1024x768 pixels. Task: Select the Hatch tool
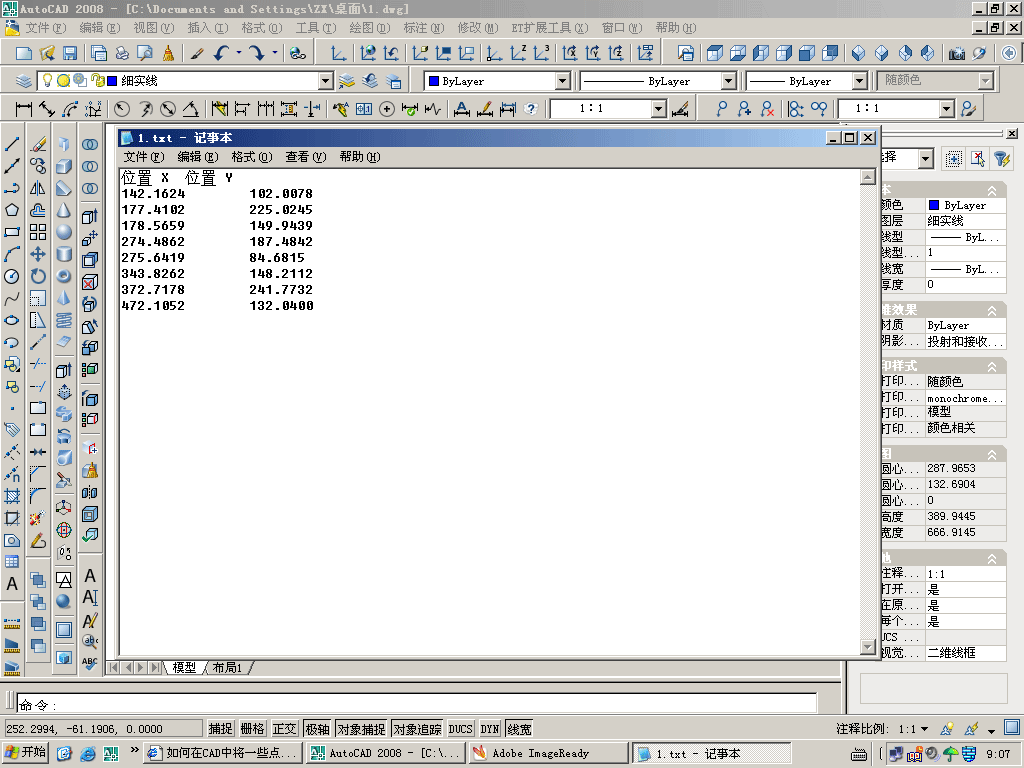[12, 496]
